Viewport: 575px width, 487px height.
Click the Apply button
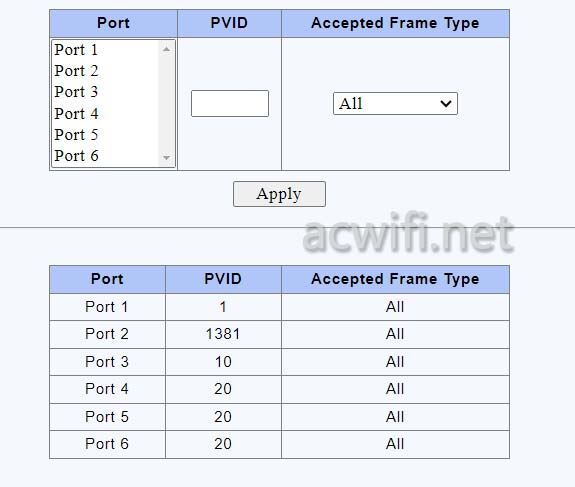[x=279, y=194]
